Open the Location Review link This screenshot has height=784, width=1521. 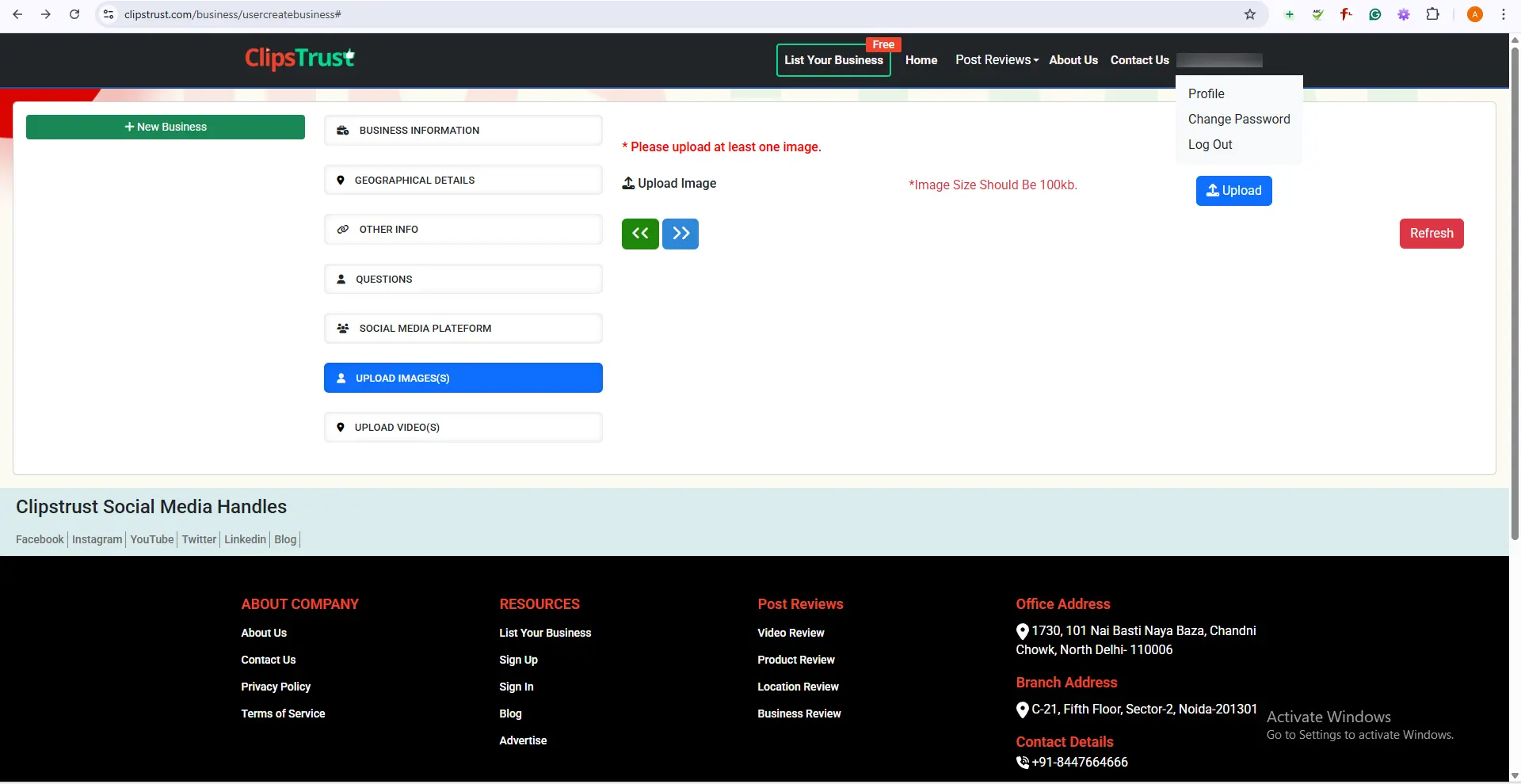[798, 687]
